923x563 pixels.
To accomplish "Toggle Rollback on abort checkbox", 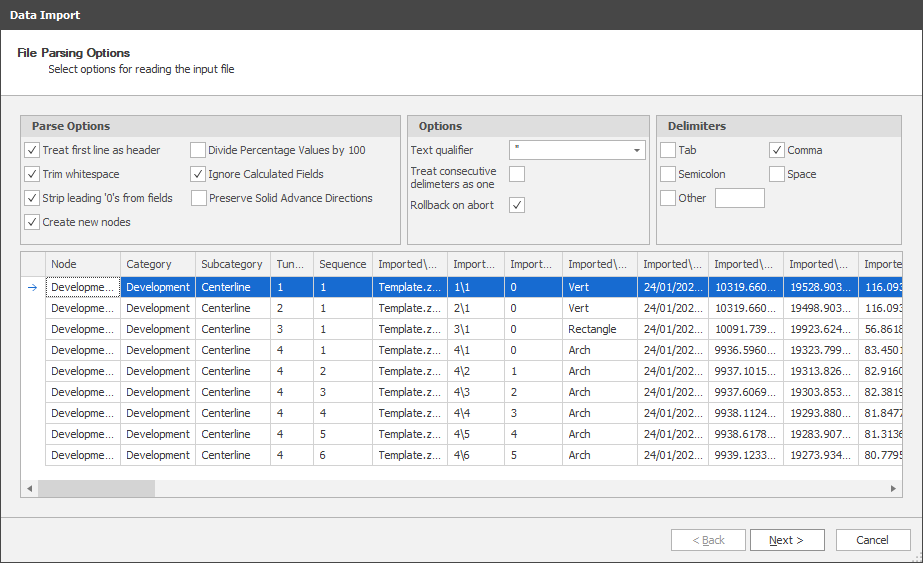I will [x=517, y=205].
